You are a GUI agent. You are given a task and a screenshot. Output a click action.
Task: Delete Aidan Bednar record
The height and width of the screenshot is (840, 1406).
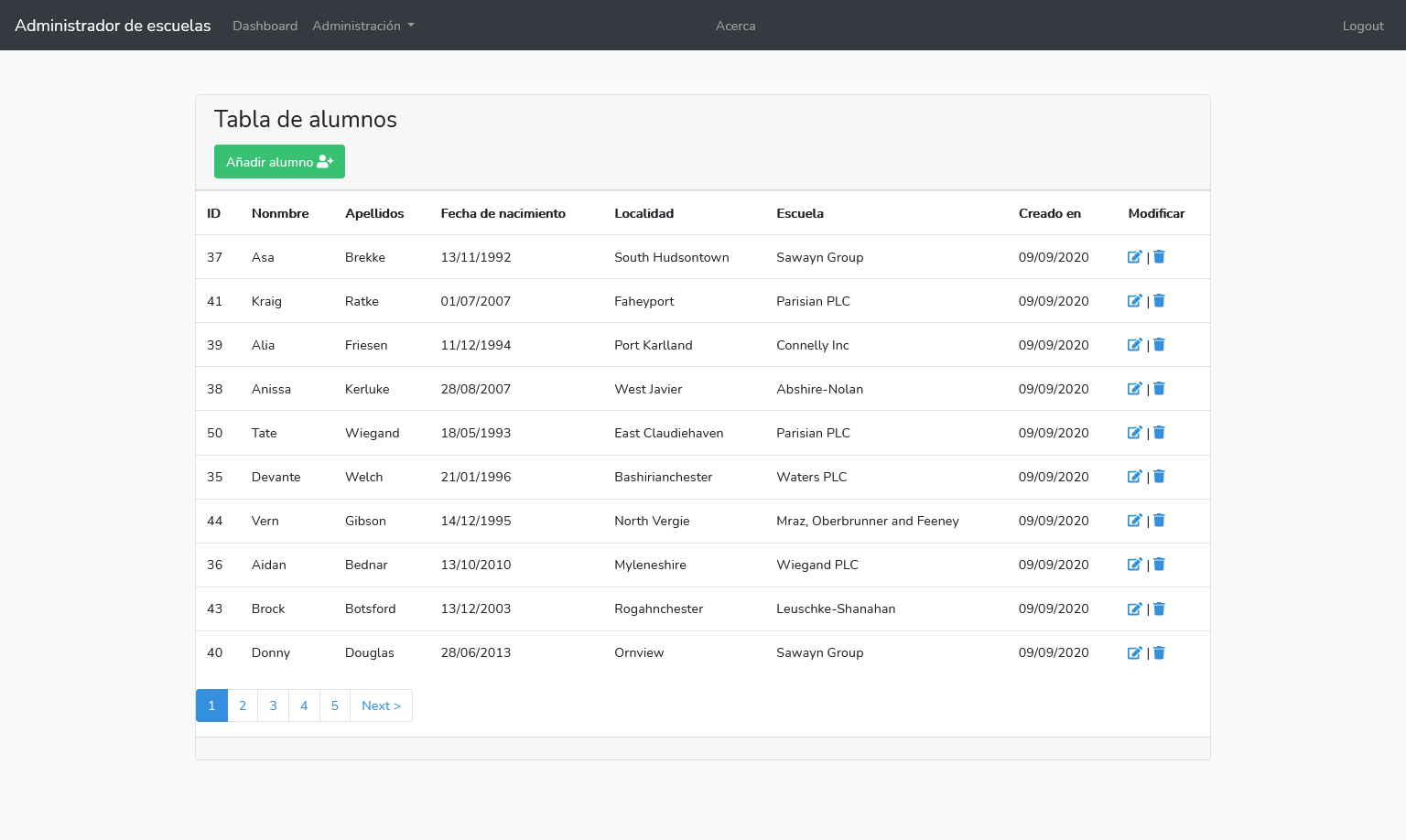coord(1159,565)
